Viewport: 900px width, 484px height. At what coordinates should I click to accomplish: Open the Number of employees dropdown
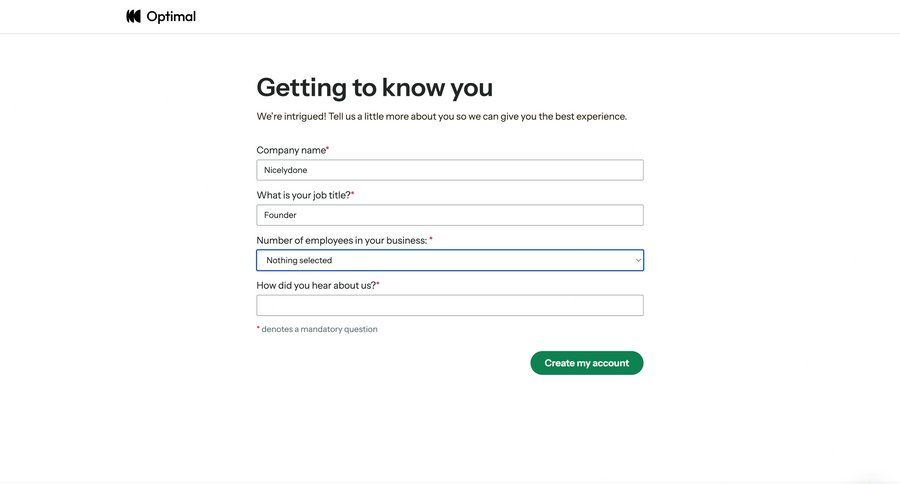click(x=449, y=260)
